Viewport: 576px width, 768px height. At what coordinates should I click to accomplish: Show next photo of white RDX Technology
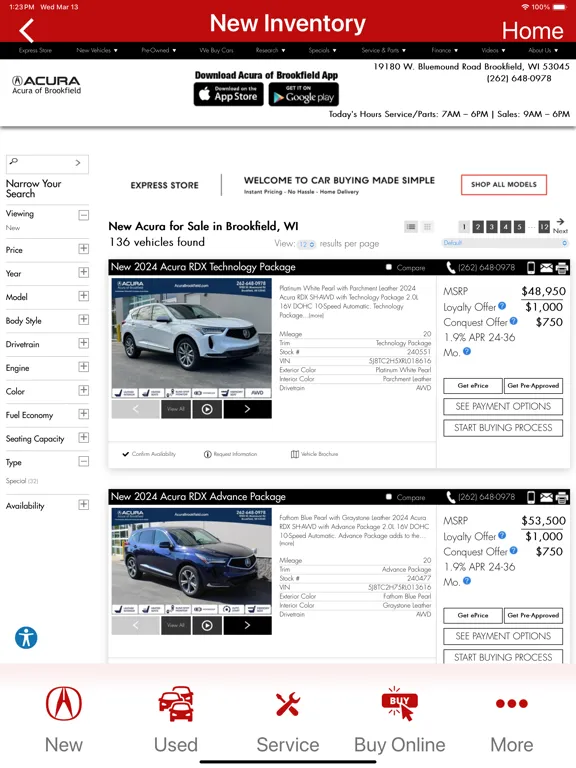247,409
